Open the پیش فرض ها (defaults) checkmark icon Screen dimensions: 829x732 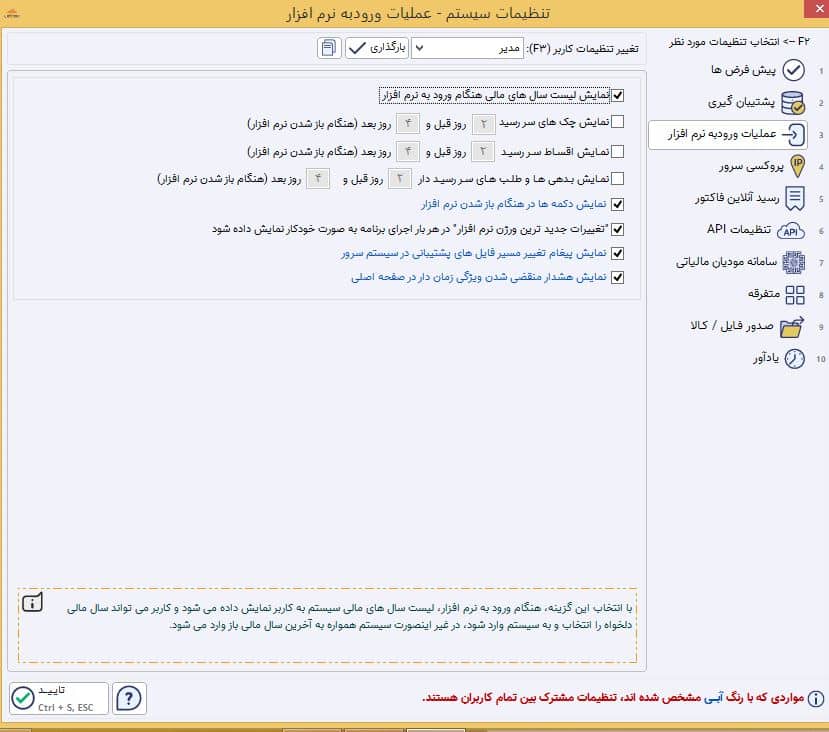pos(793,70)
